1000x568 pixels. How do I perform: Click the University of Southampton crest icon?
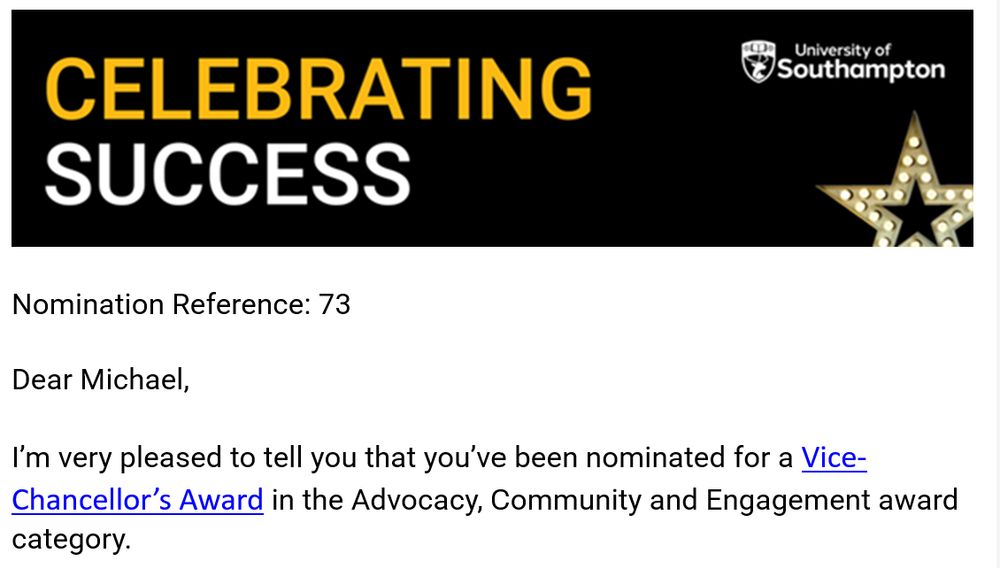click(758, 62)
